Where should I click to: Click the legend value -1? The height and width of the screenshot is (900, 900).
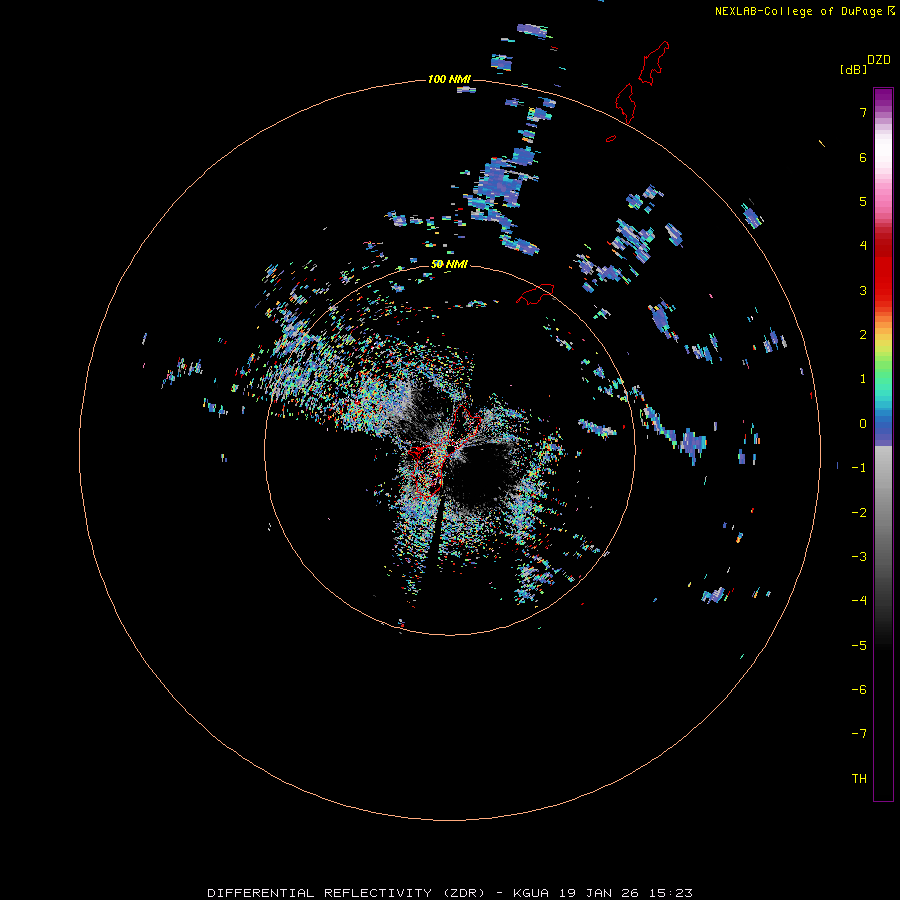(x=859, y=468)
